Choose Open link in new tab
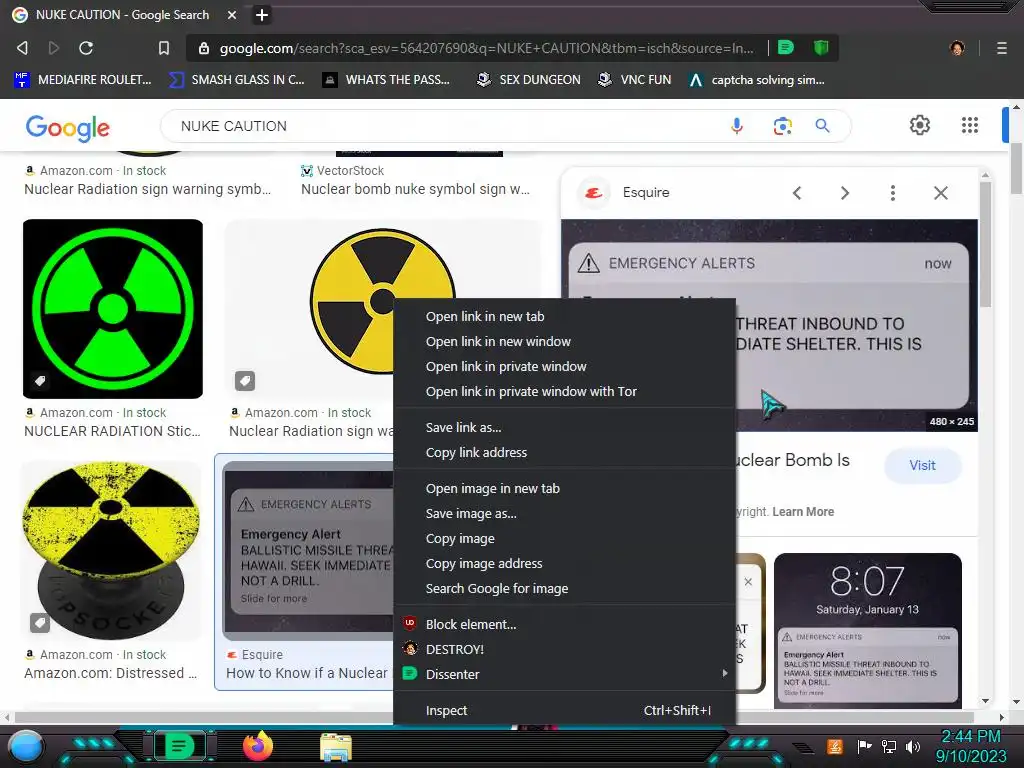This screenshot has height=768, width=1024. pyautogui.click(x=566, y=316)
